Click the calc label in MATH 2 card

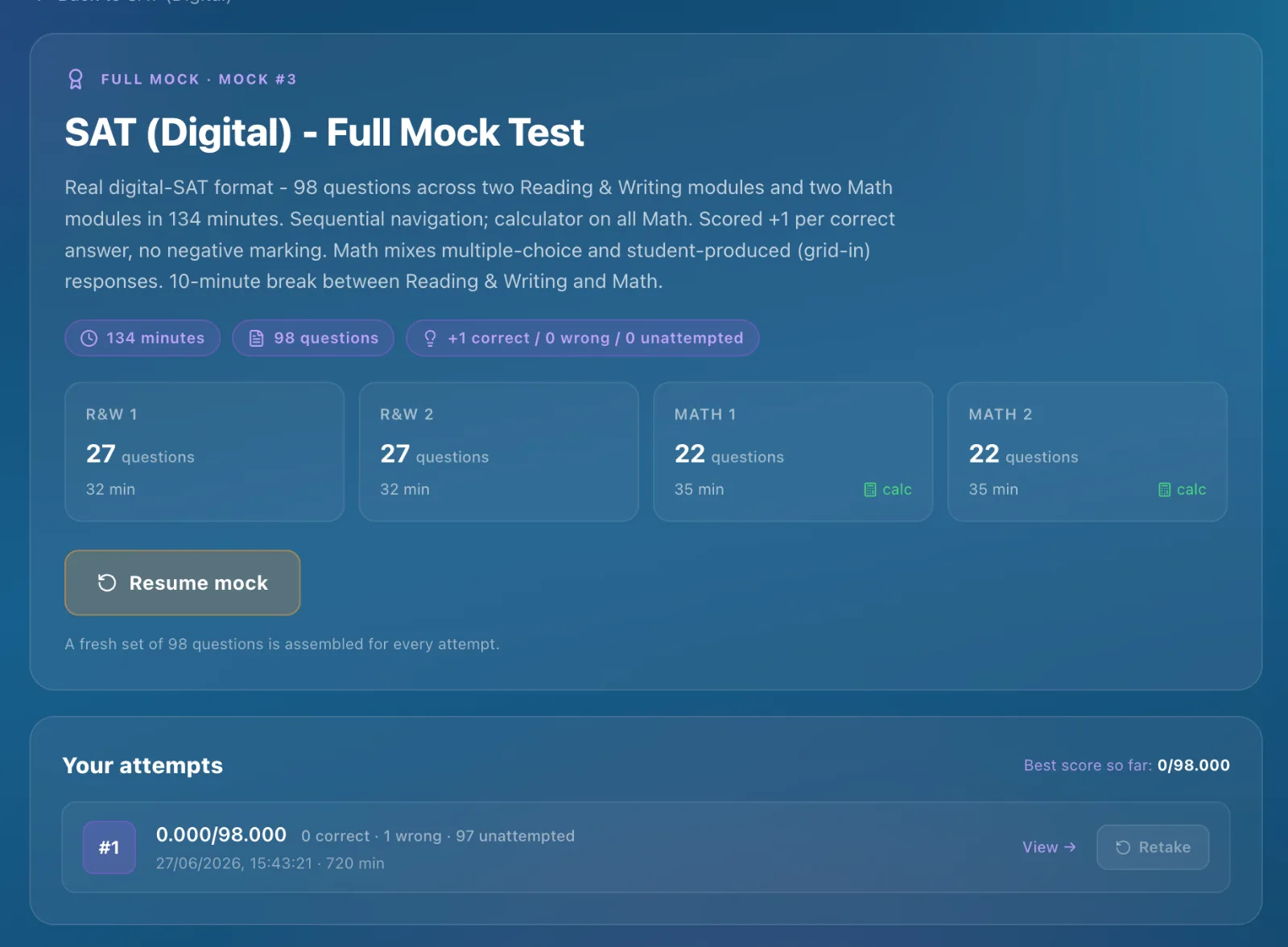tap(1191, 489)
